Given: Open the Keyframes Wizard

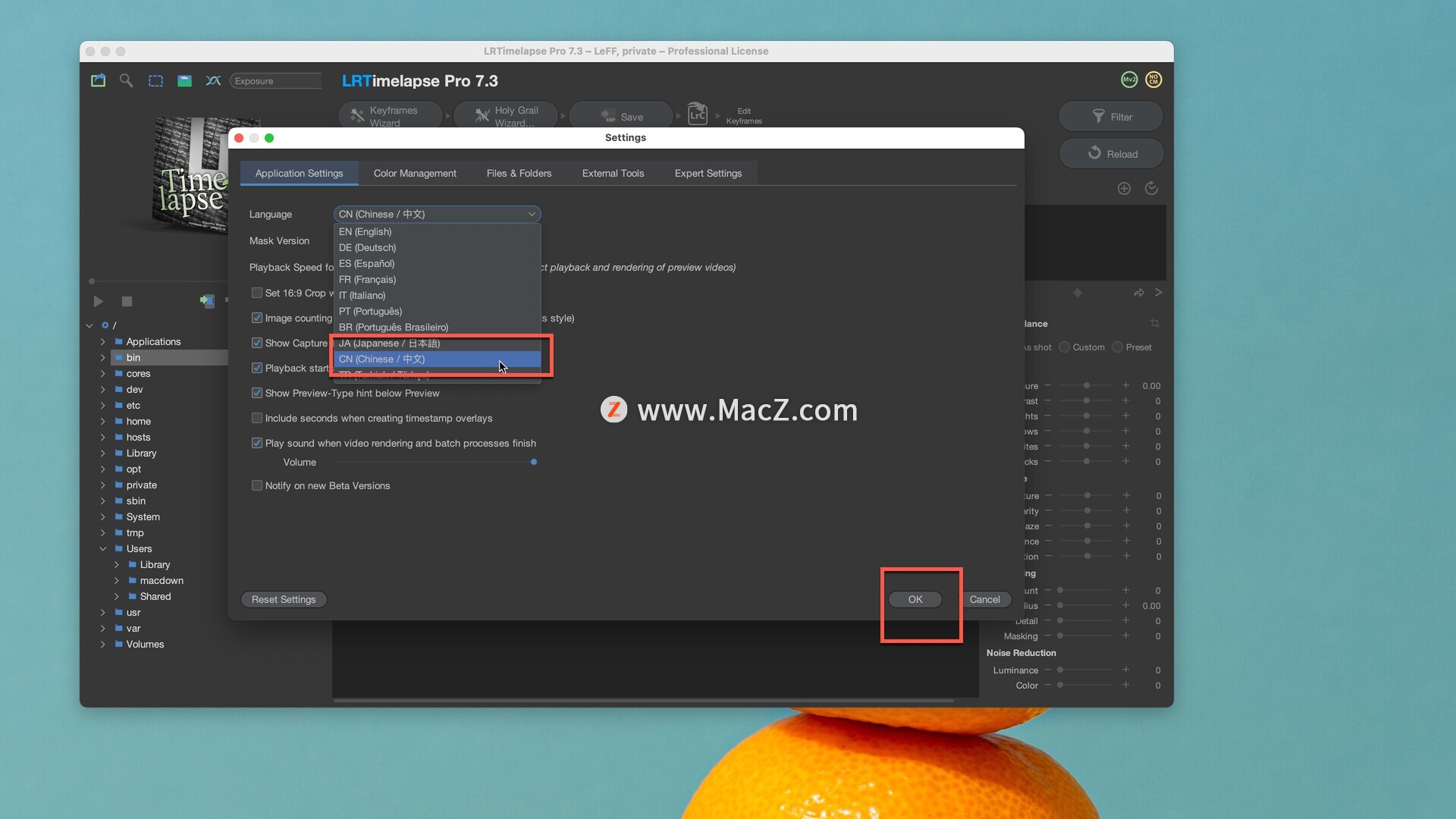Looking at the screenshot, I should (x=391, y=116).
